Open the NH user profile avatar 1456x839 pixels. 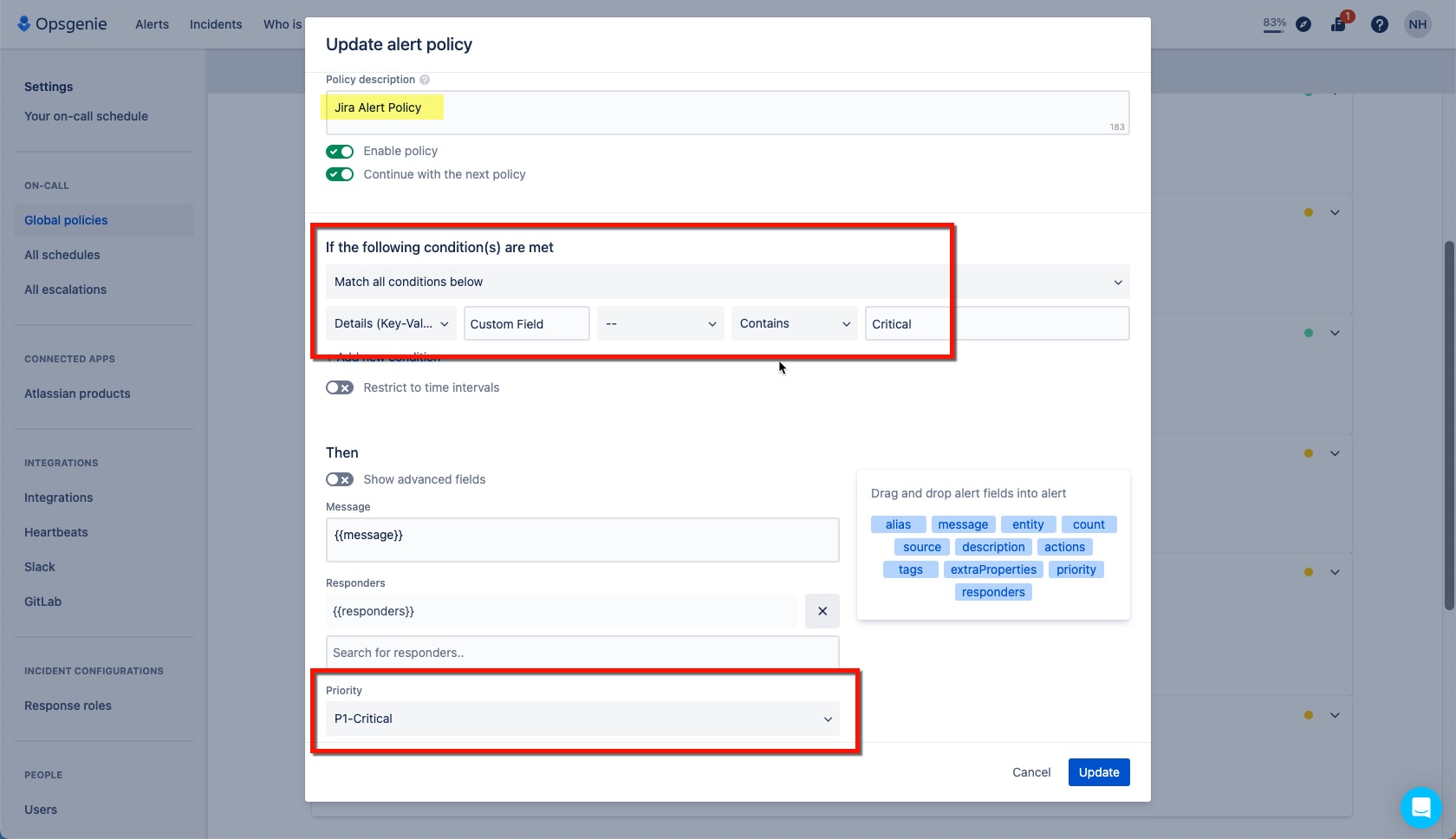point(1418,23)
